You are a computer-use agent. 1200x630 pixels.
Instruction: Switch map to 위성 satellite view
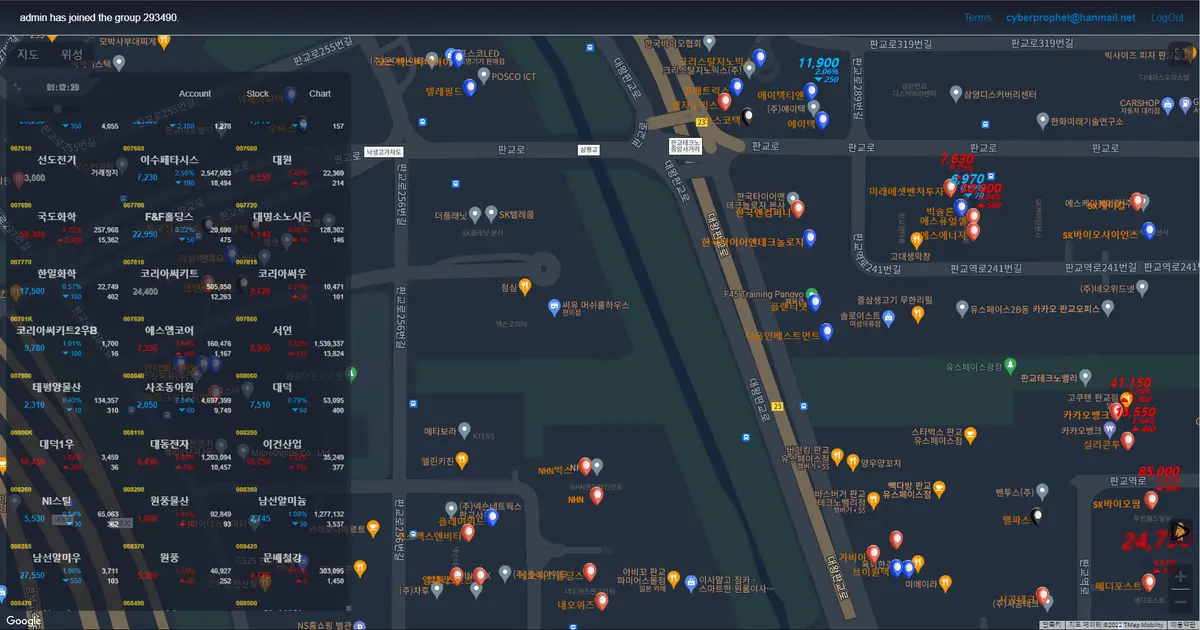point(72,54)
